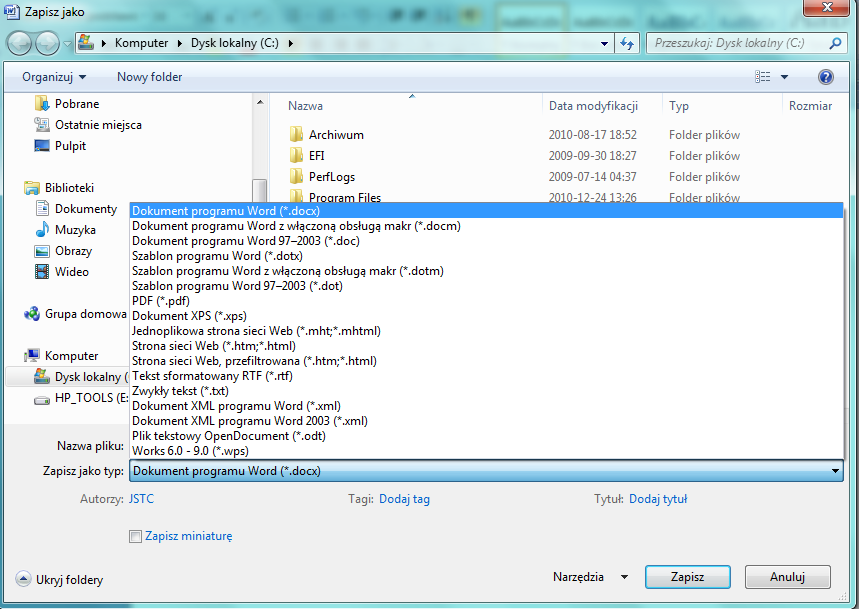
Task: Sort by Nazwa column header
Action: (405, 106)
